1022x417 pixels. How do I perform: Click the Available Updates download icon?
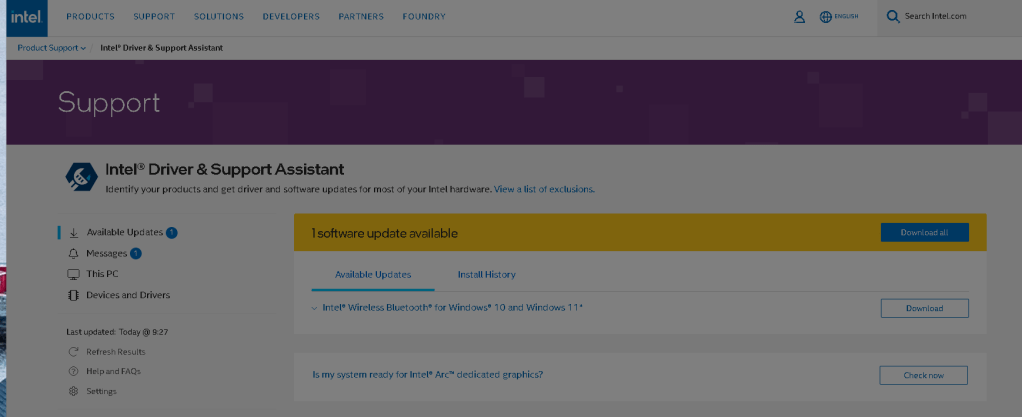click(x=74, y=233)
